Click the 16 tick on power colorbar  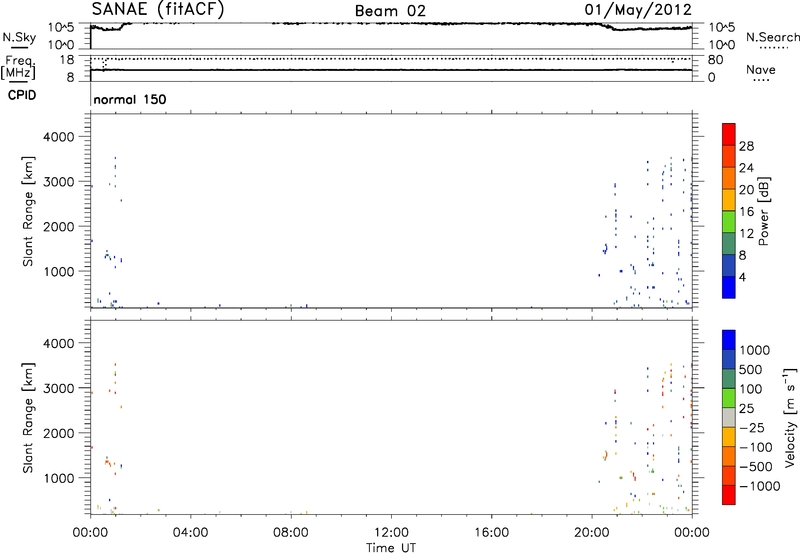coord(746,212)
